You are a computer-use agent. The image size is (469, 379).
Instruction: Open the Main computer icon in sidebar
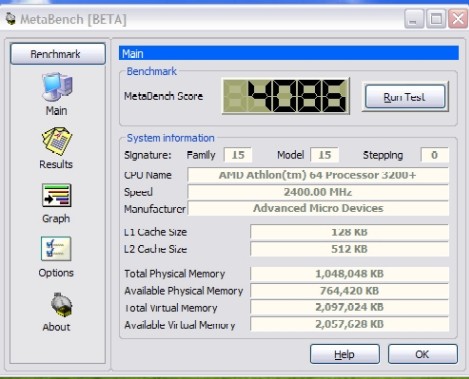click(57, 87)
